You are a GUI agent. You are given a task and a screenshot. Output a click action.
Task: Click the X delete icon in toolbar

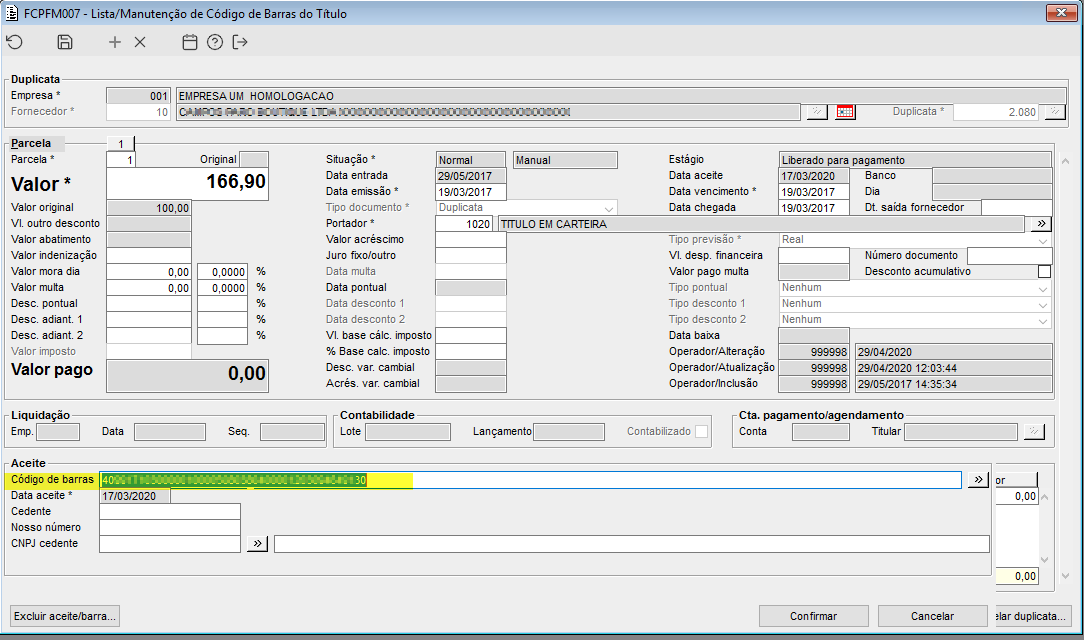(140, 42)
